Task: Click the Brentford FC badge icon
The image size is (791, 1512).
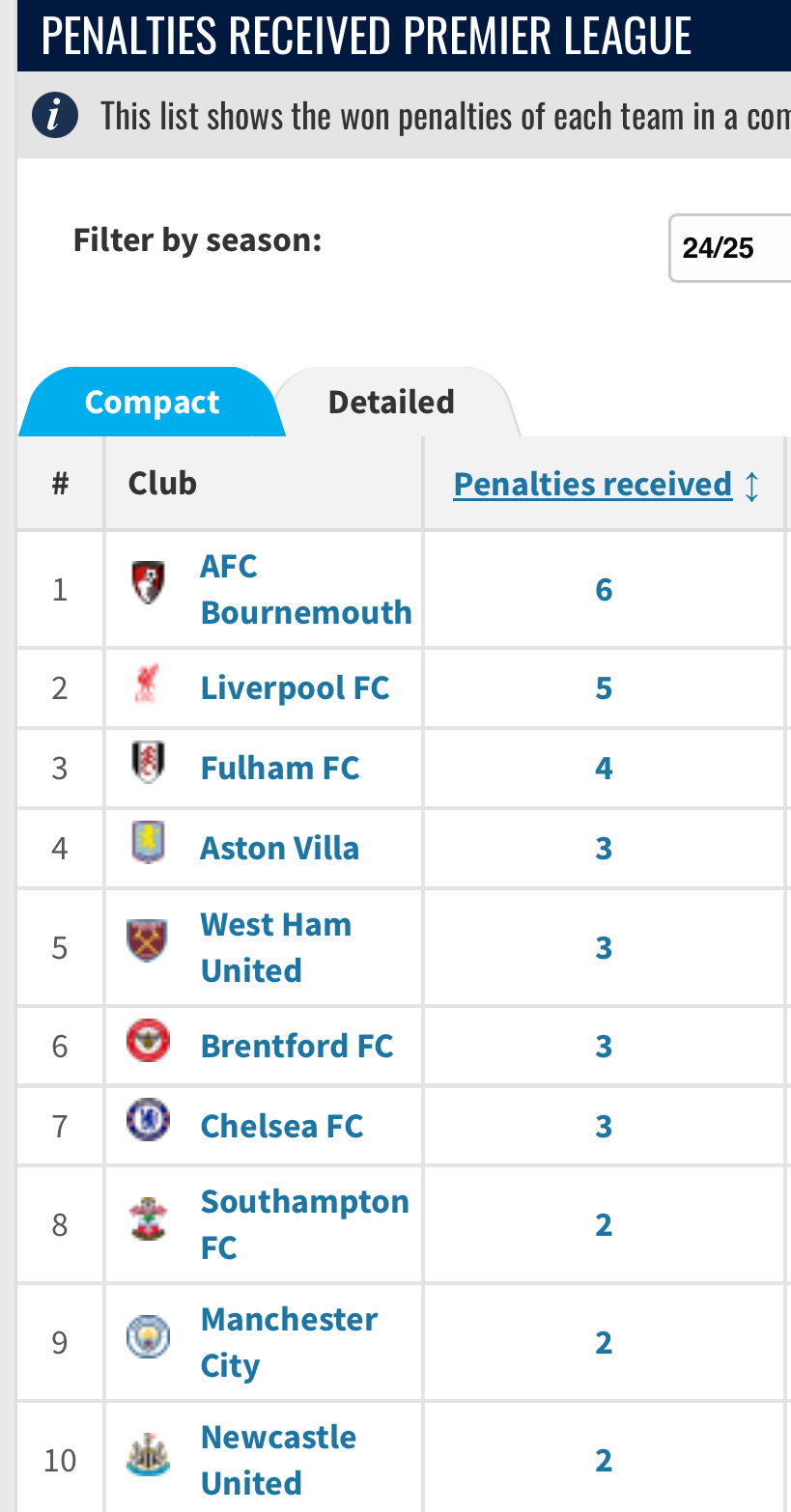Action: coord(149,1041)
